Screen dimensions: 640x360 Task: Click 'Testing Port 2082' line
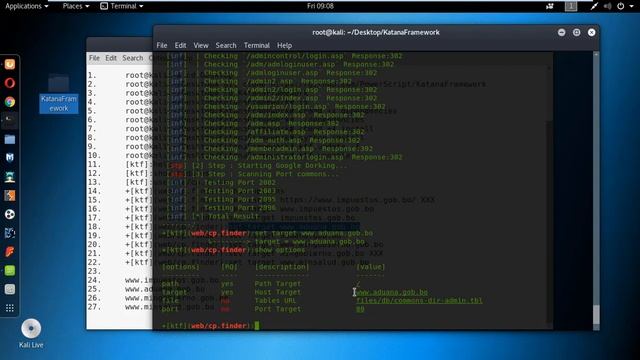240,182
